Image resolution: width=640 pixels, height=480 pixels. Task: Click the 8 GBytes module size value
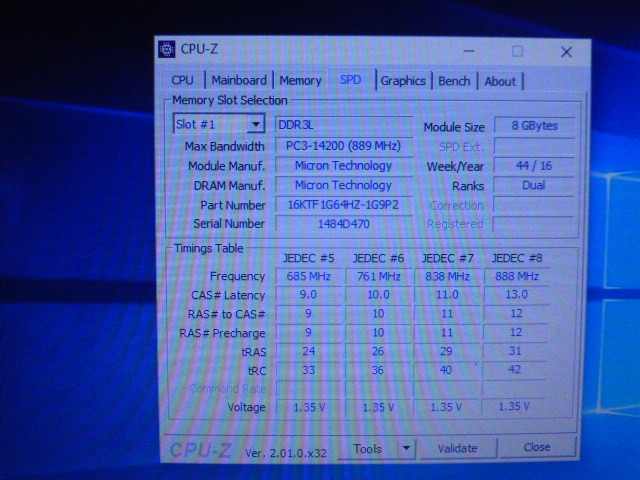click(534, 126)
